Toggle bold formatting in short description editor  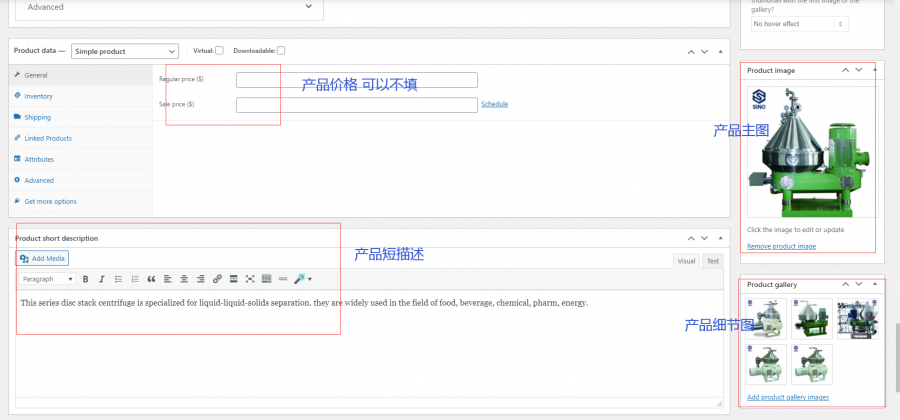tap(86, 279)
